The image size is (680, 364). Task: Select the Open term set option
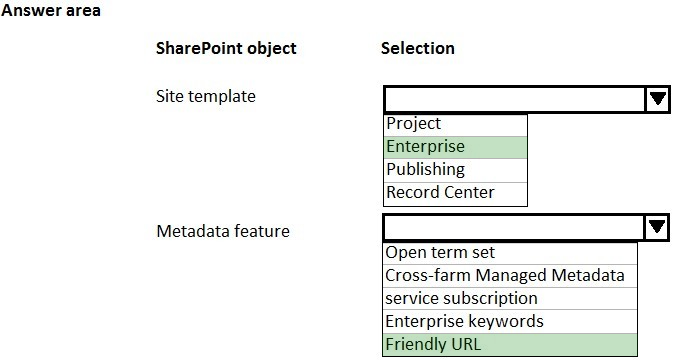click(x=510, y=253)
